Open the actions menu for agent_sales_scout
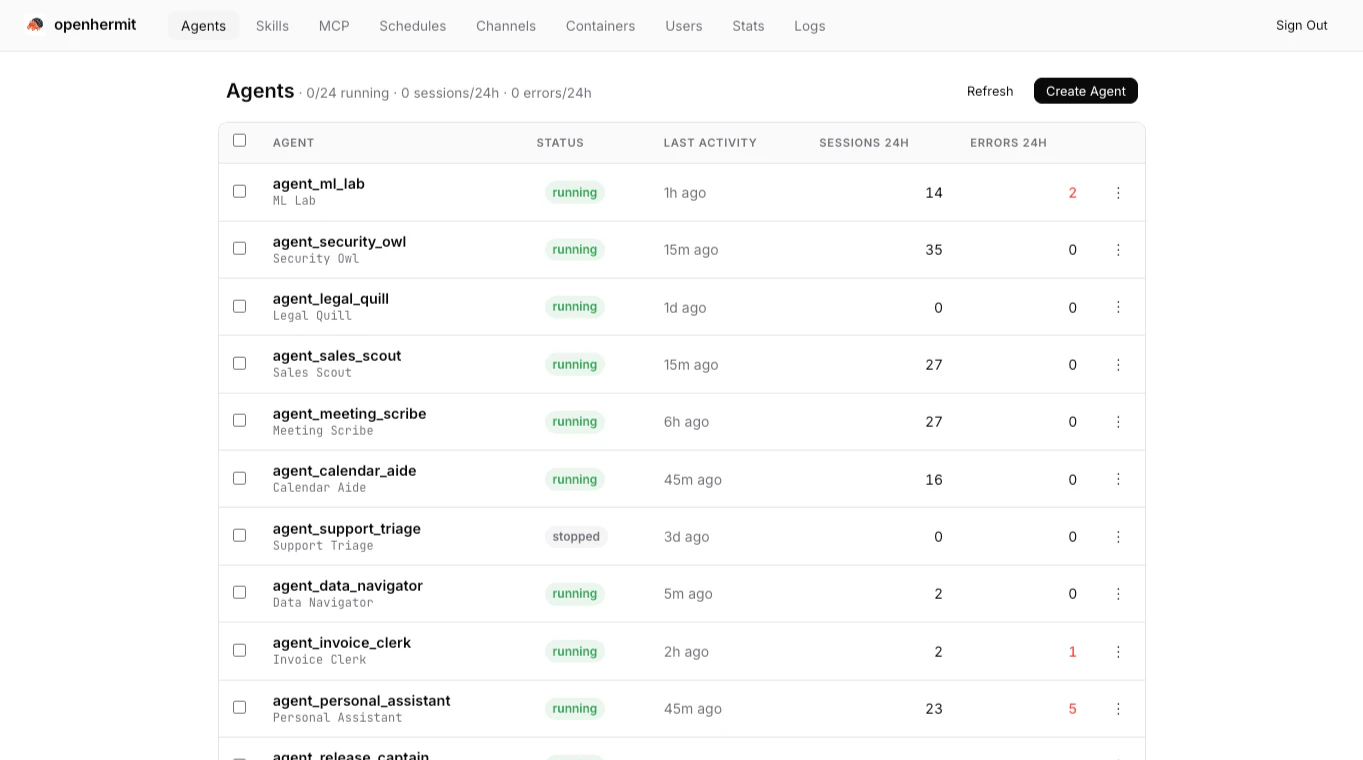Screen dimensions: 1363x760 [1118, 364]
